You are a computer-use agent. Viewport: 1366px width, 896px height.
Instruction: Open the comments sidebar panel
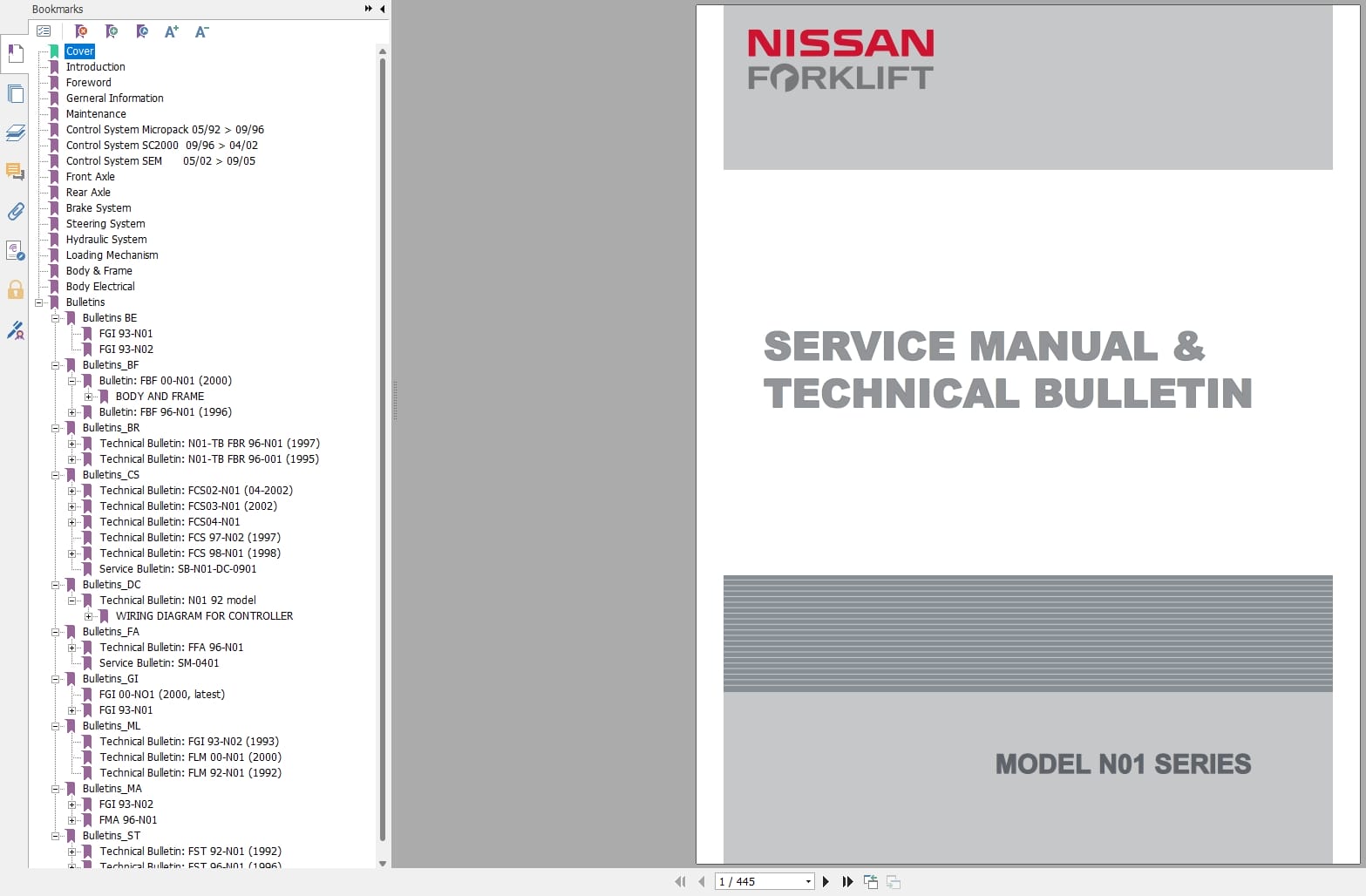(15, 172)
